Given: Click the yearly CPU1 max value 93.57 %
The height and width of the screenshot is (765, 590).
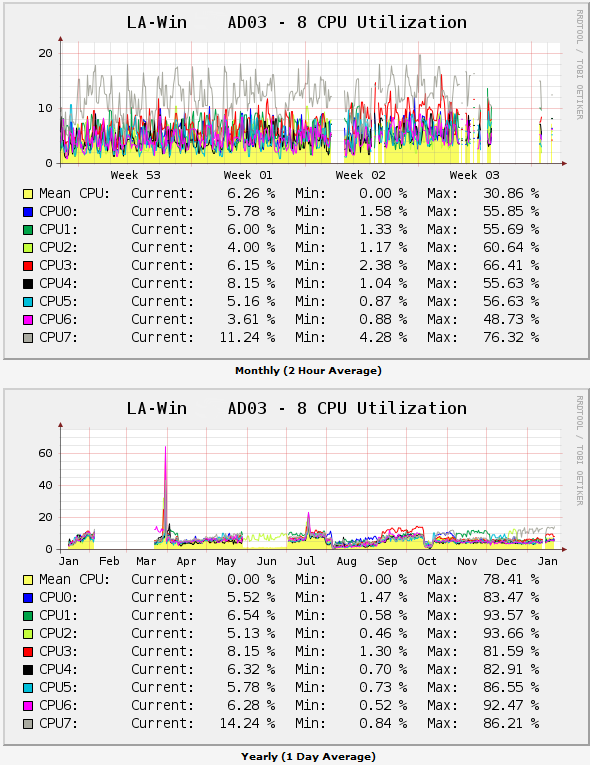Looking at the screenshot, I should point(511,615).
